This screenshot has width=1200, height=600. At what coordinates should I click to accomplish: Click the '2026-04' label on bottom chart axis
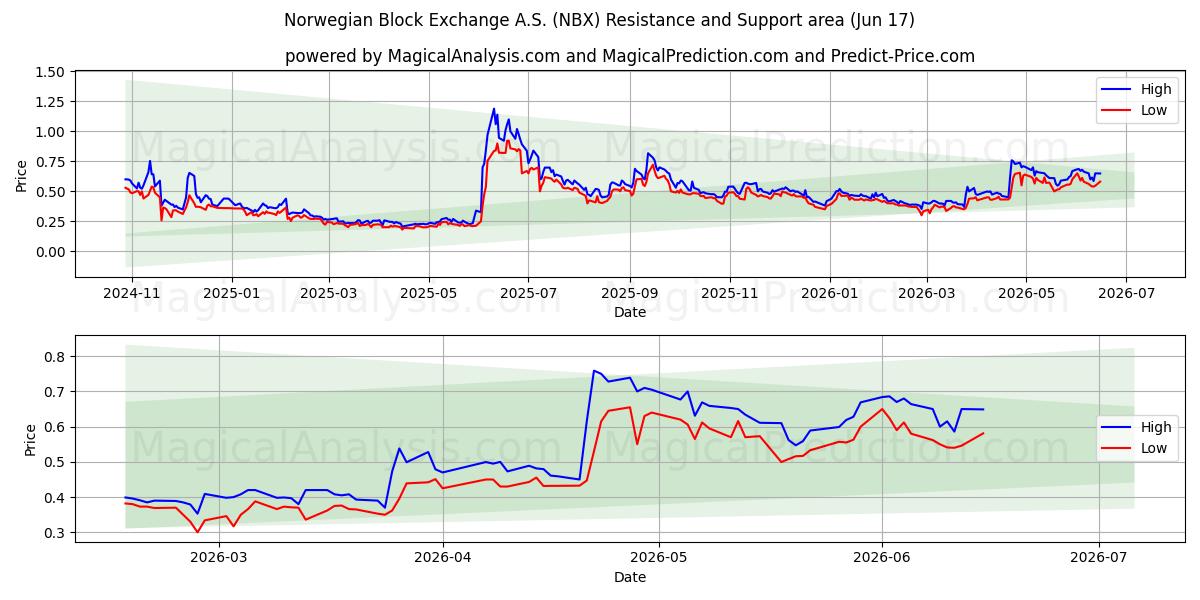click(x=443, y=560)
